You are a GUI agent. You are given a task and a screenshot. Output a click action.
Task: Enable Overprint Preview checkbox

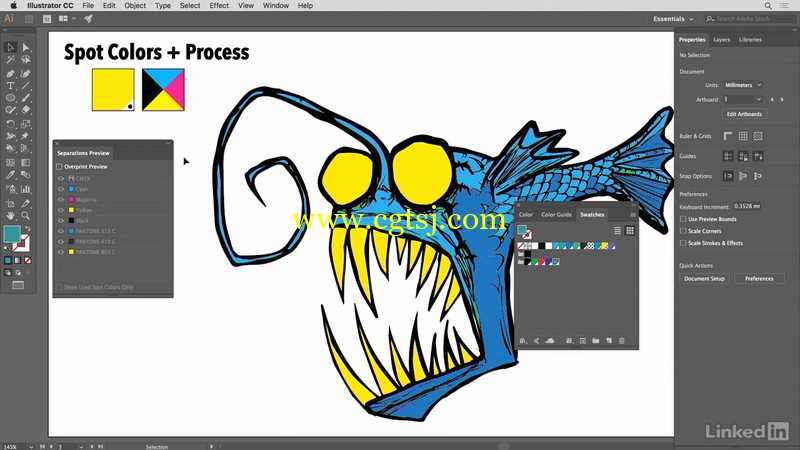tap(59, 167)
